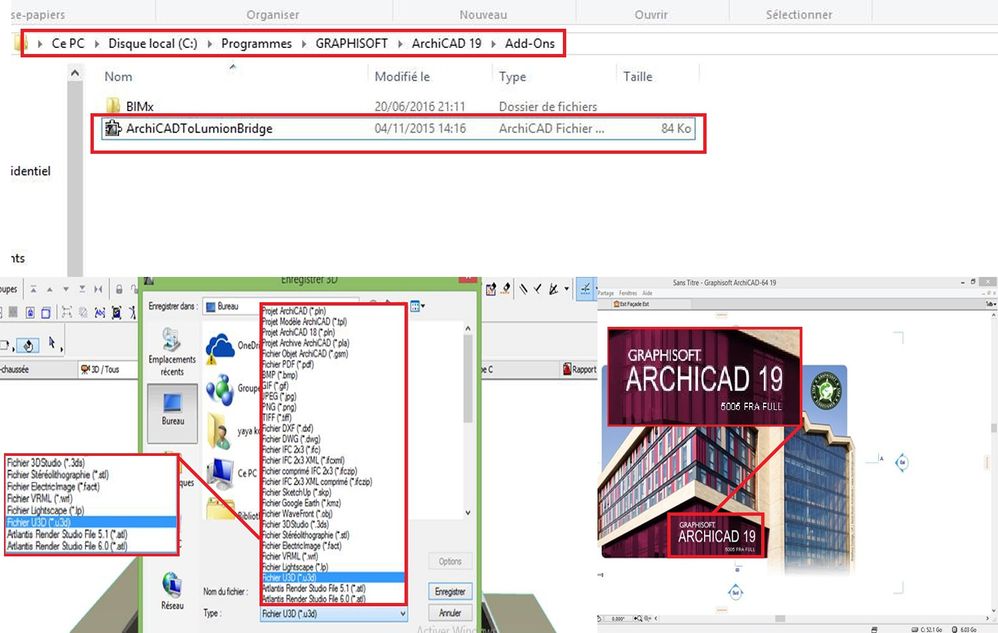The width and height of the screenshot is (998, 633).
Task: Switch to the 3D / Tous tab
Action: coord(100,369)
